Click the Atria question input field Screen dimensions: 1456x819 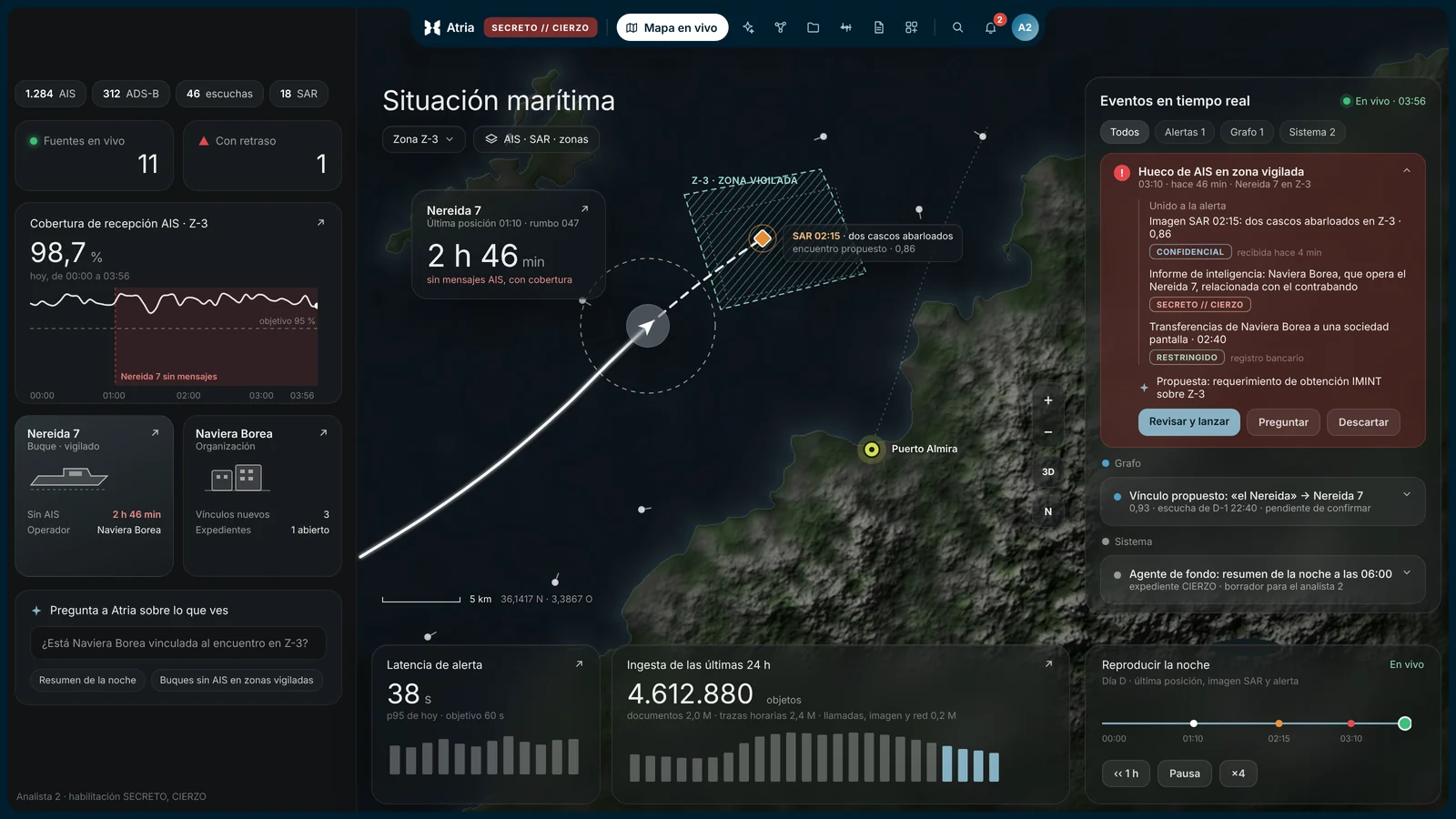click(178, 643)
